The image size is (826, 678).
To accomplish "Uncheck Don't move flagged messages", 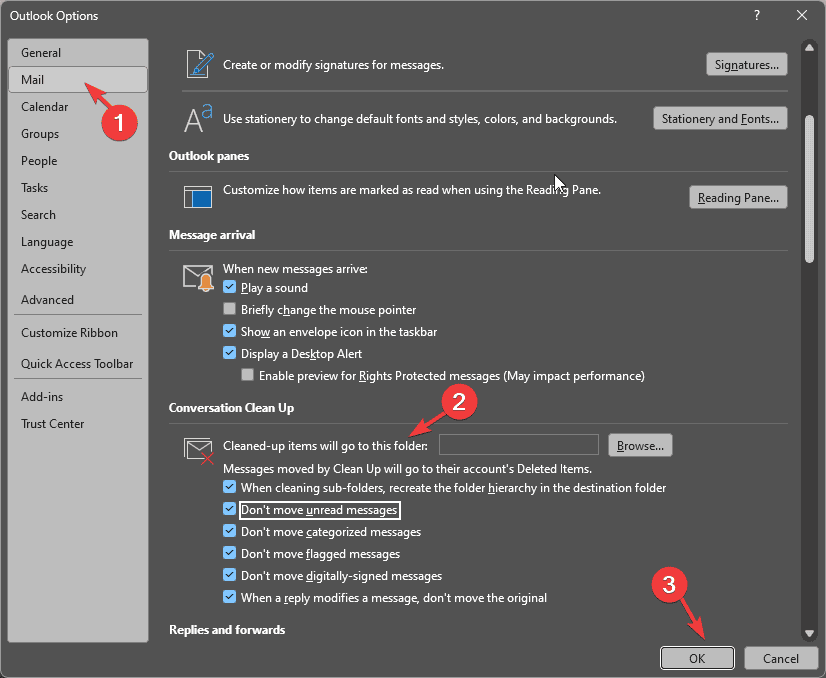I will coord(230,554).
